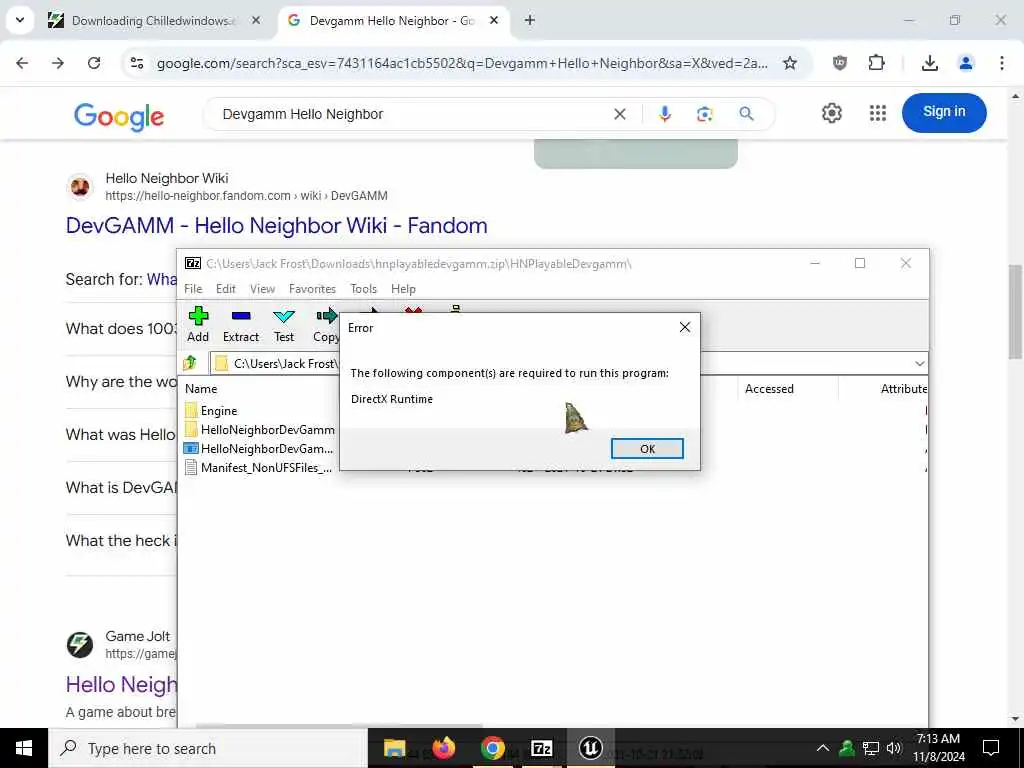Screen dimensions: 1024x768
Task: Open the Favorites menu in 7-Zip
Action: [312, 289]
